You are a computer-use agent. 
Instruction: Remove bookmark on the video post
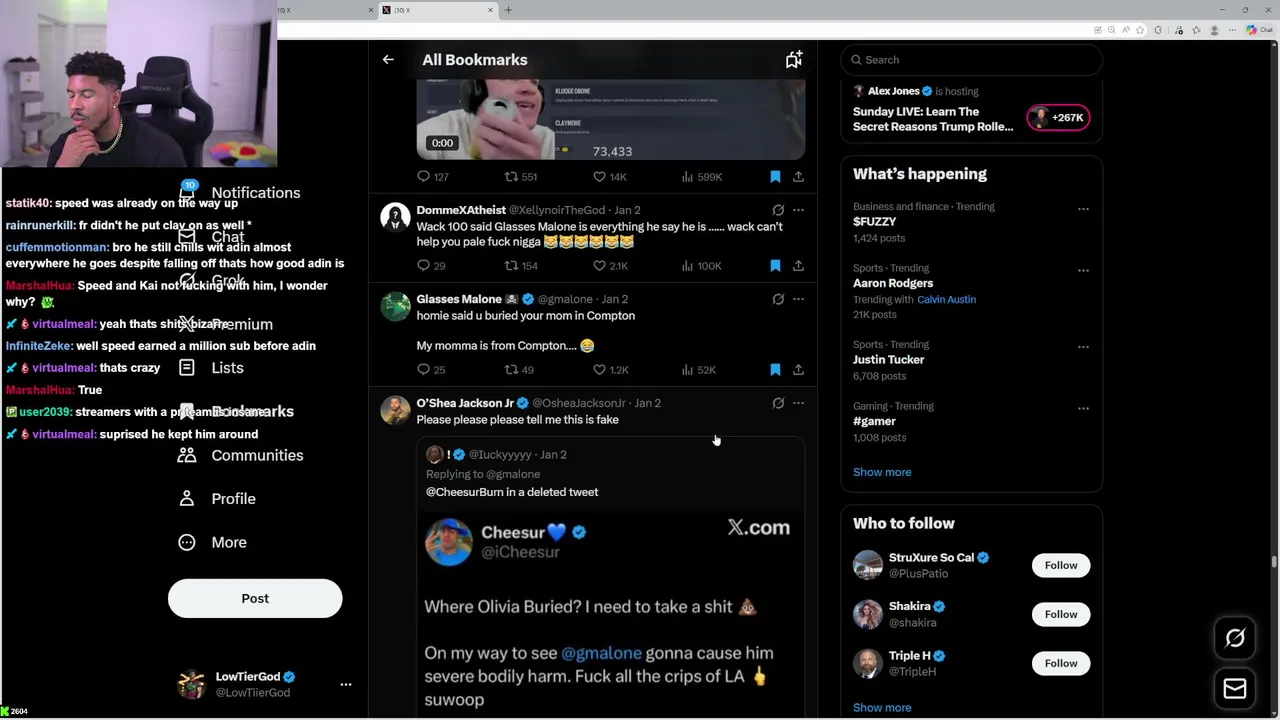tap(775, 177)
